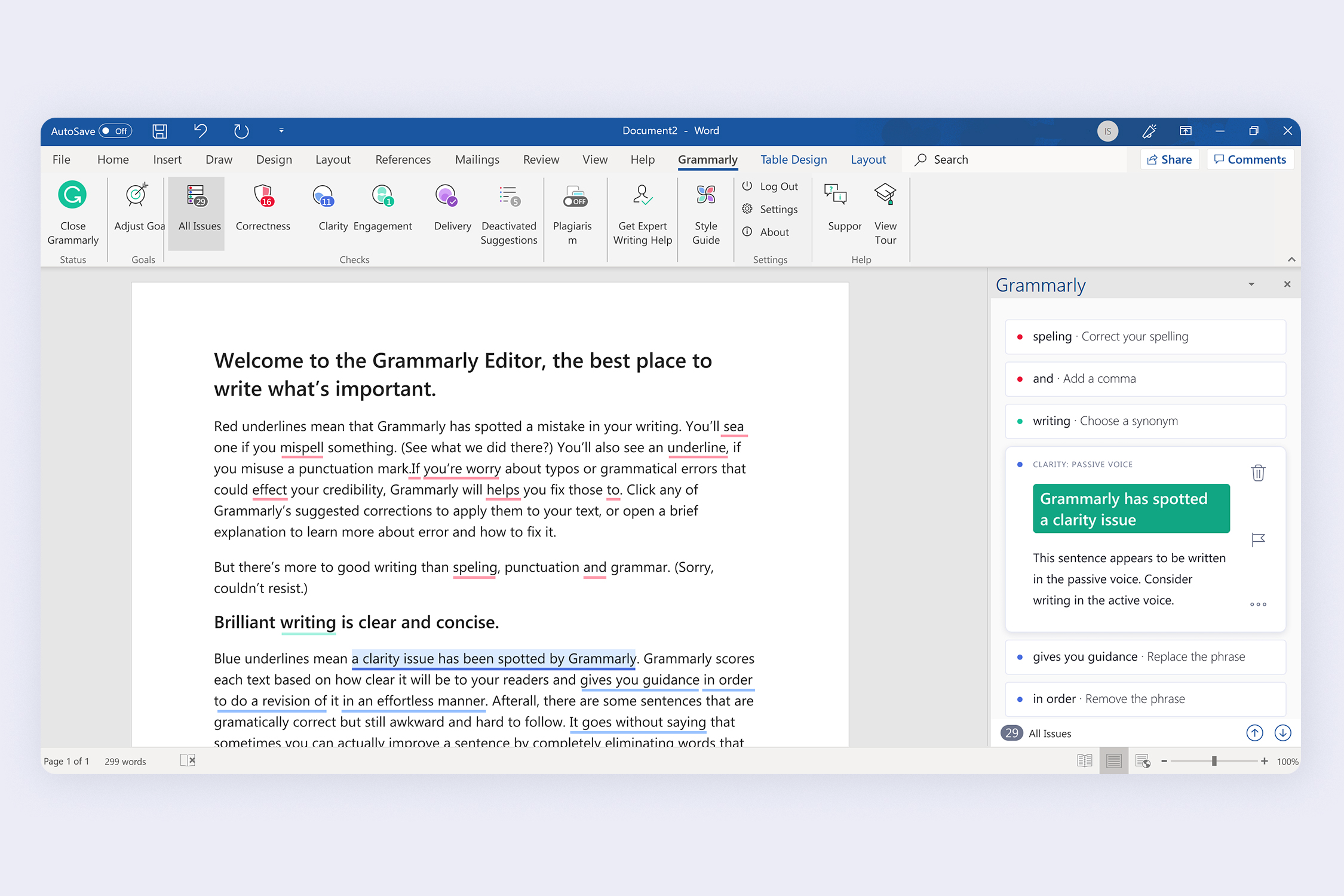Open the File tab
1344x896 pixels.
click(62, 159)
